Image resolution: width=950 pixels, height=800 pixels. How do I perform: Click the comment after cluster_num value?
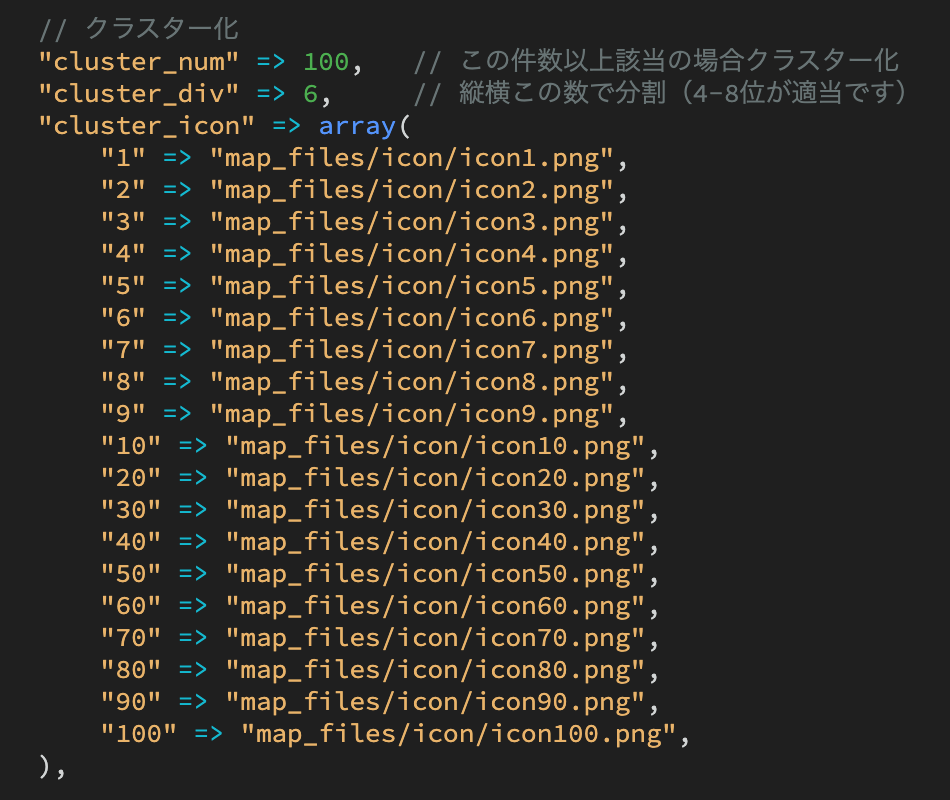tap(656, 61)
